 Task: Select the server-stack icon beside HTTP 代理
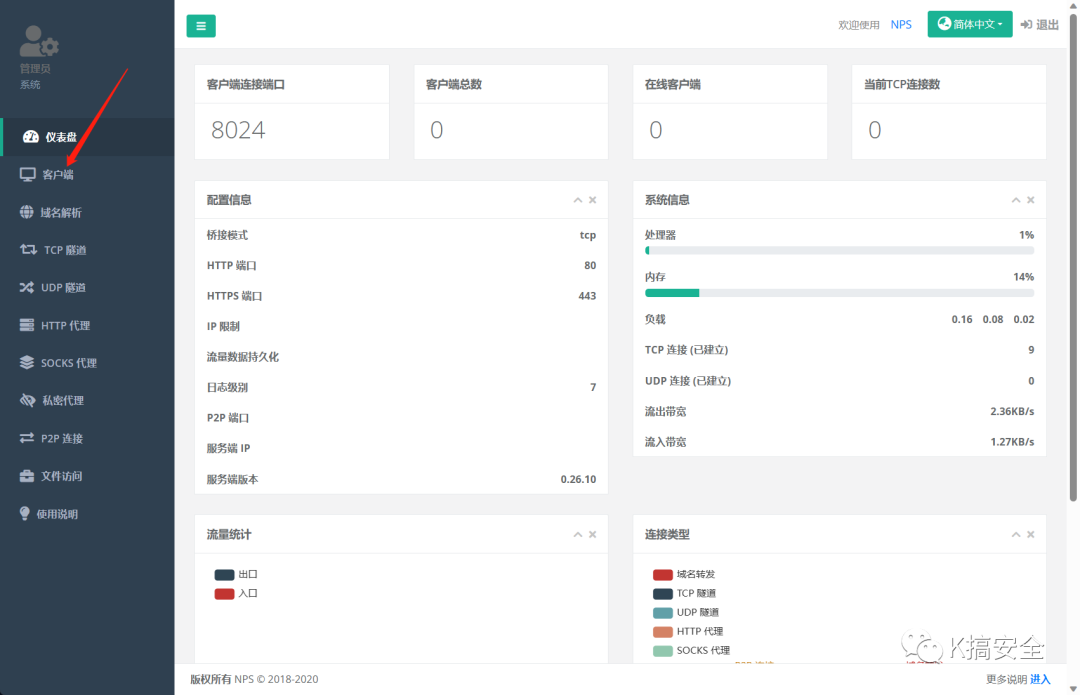click(x=25, y=325)
